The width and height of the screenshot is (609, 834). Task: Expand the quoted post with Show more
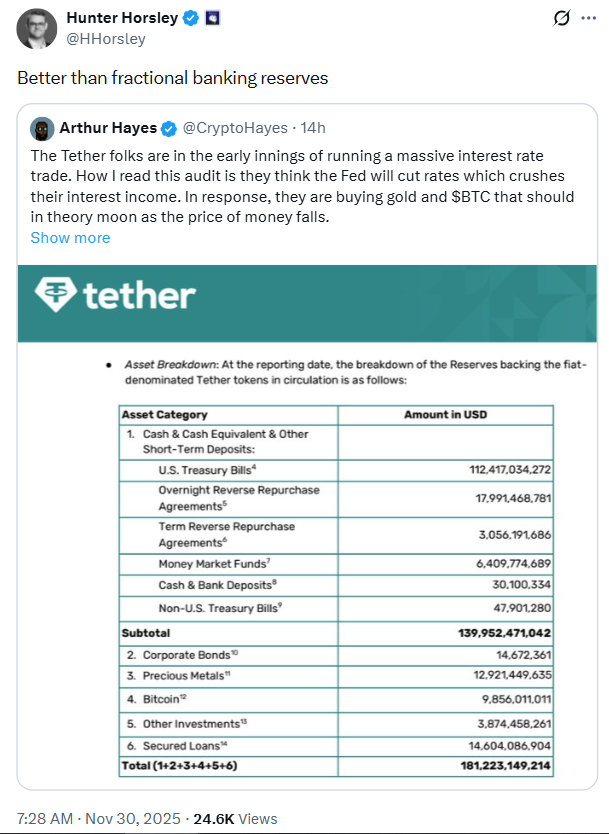pos(70,238)
